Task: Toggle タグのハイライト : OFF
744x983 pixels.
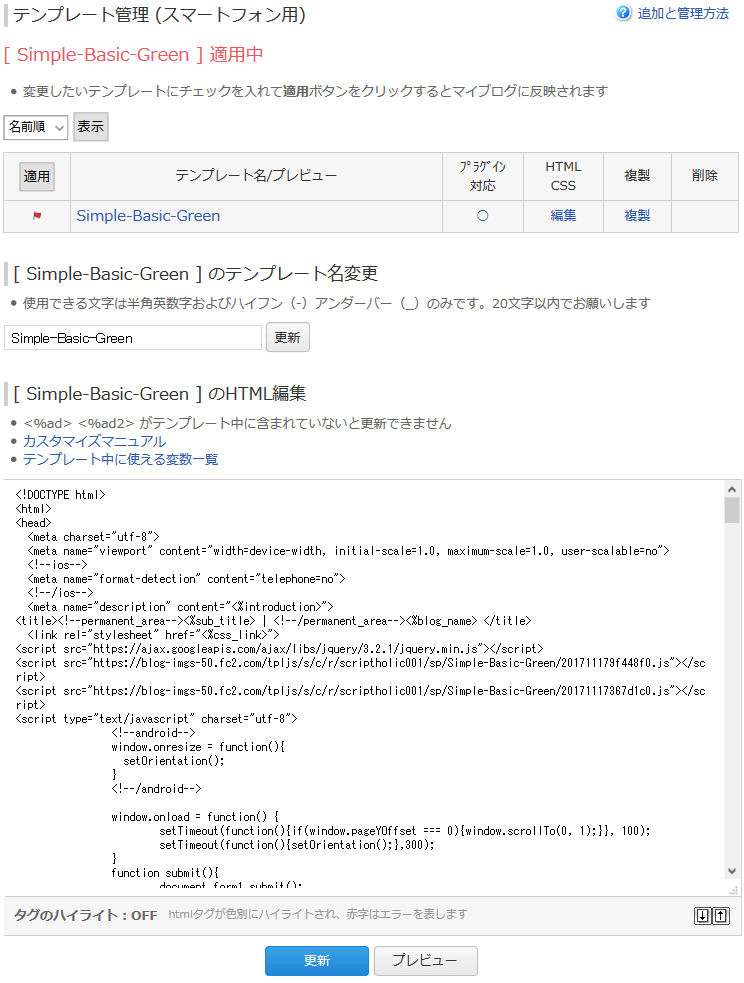Action: click(86, 915)
